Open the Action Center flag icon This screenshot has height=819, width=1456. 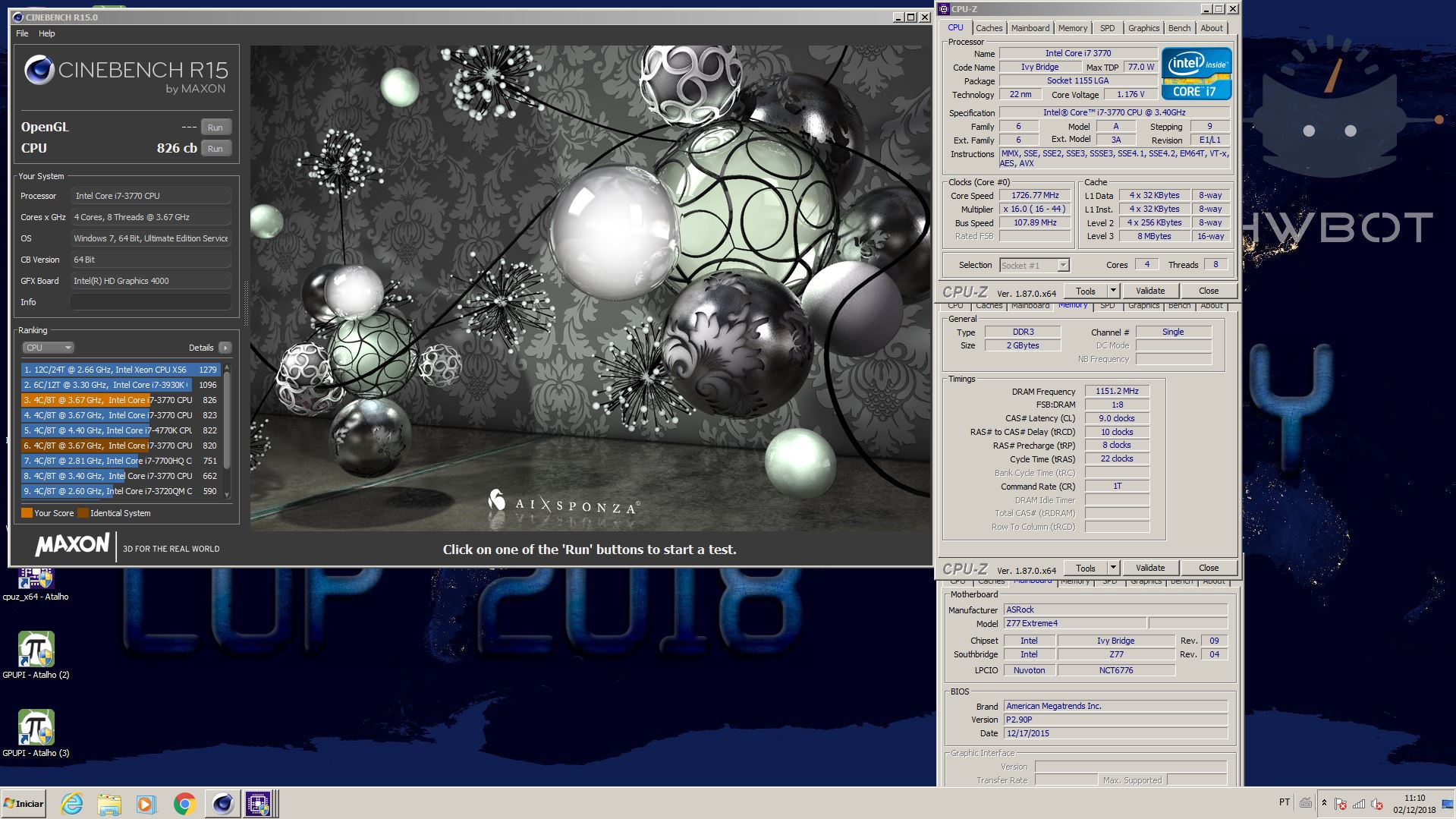point(1341,803)
